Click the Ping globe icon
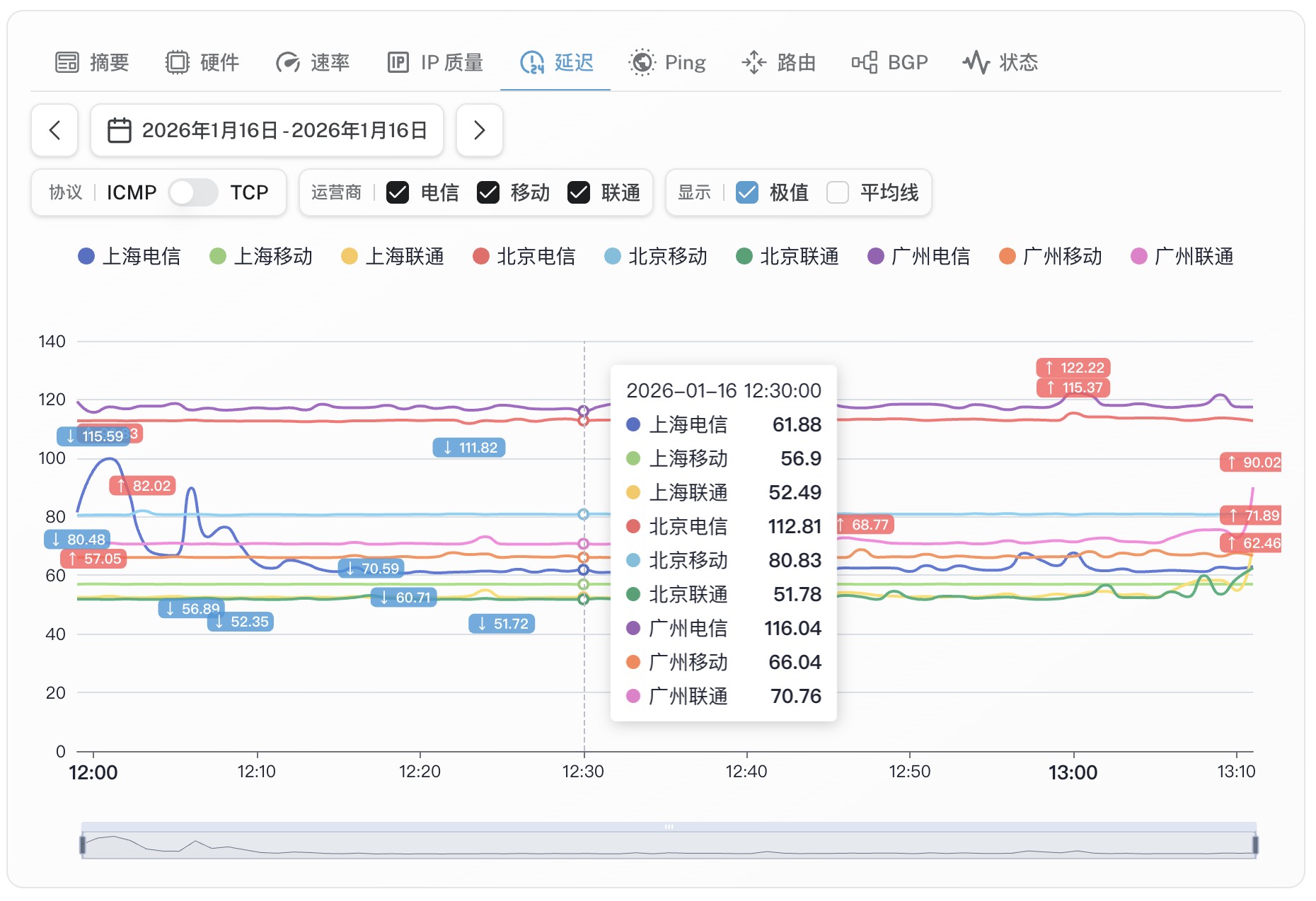The image size is (1316, 901). pos(642,63)
